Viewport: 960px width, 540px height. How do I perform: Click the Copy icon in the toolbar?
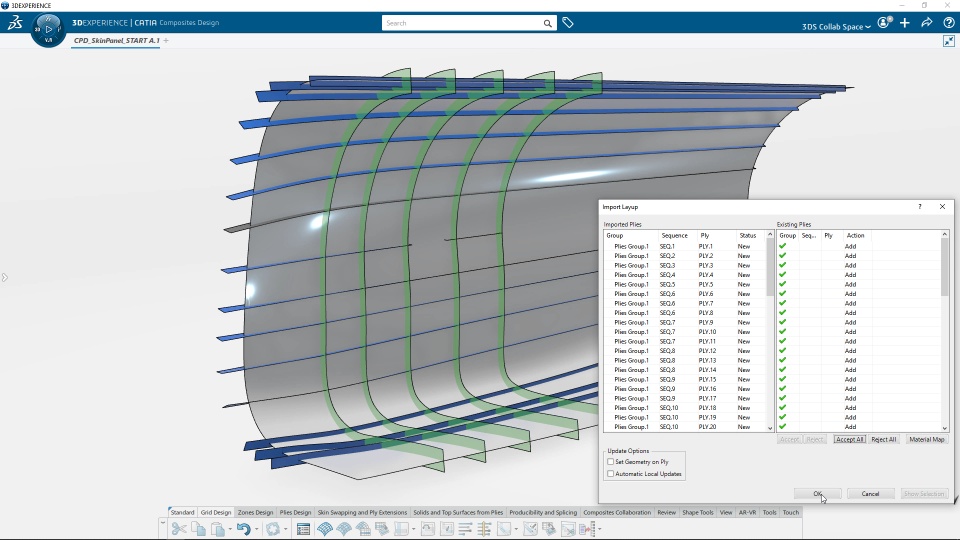pos(198,529)
